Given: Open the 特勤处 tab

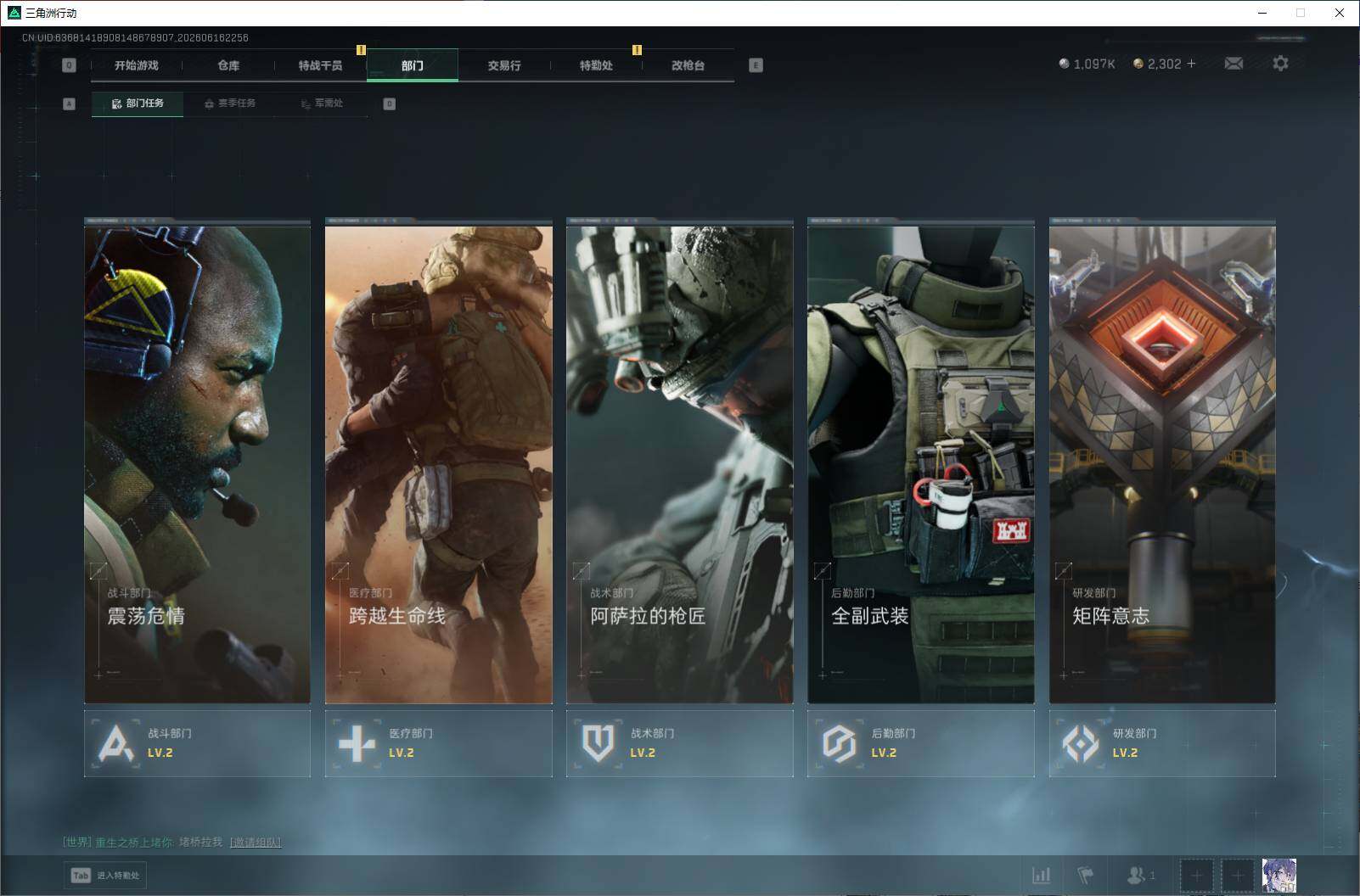Looking at the screenshot, I should 596,65.
